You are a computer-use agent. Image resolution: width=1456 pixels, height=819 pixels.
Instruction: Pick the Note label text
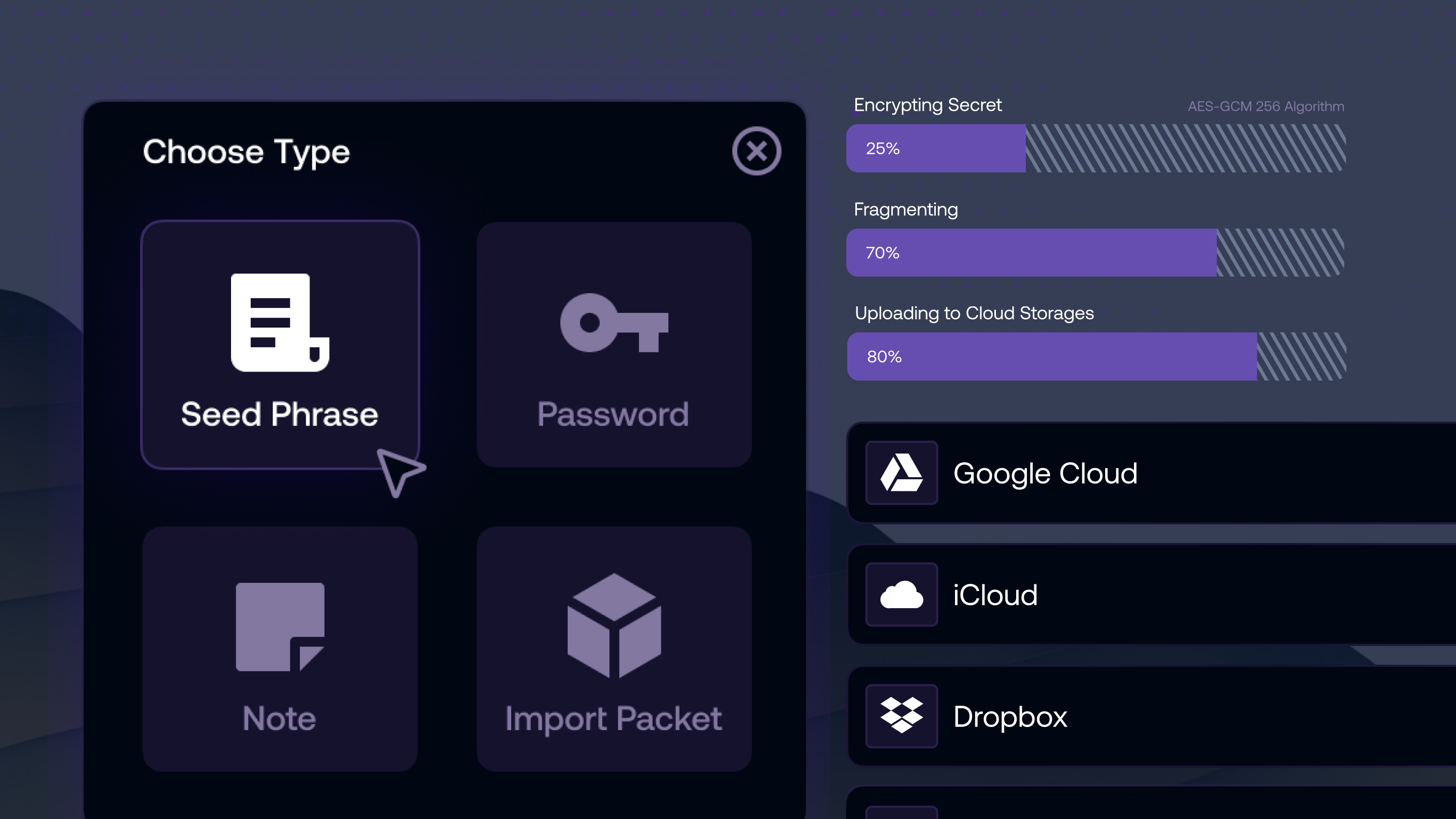click(279, 718)
